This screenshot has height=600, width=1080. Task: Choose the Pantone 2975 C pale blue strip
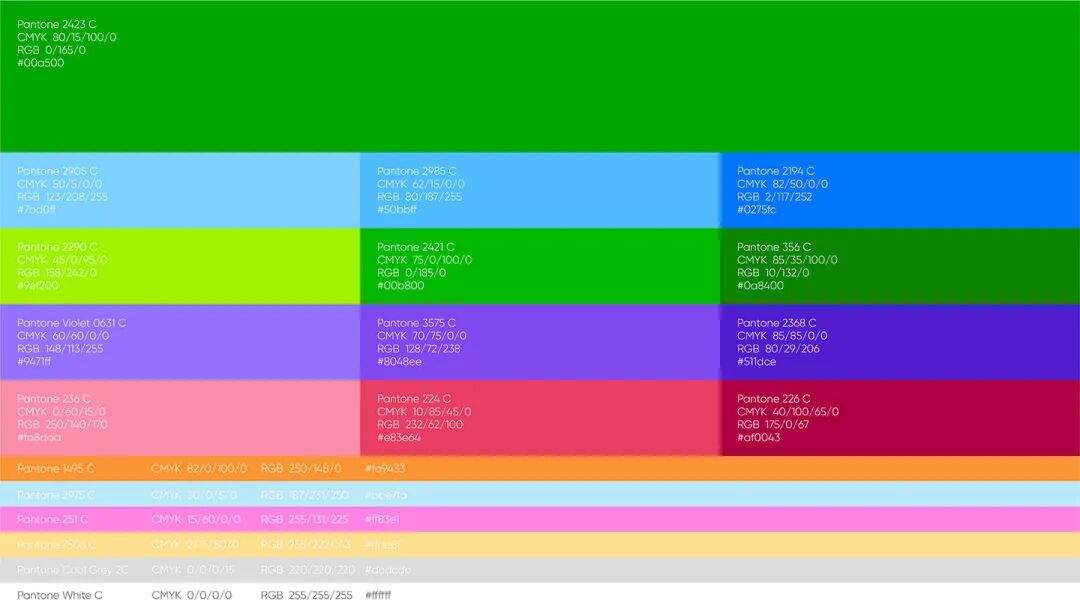[540, 494]
